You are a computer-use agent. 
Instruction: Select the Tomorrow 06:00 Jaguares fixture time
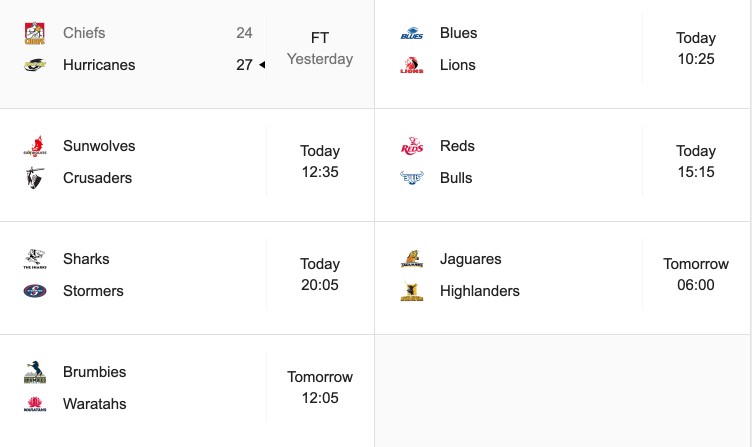[696, 274]
